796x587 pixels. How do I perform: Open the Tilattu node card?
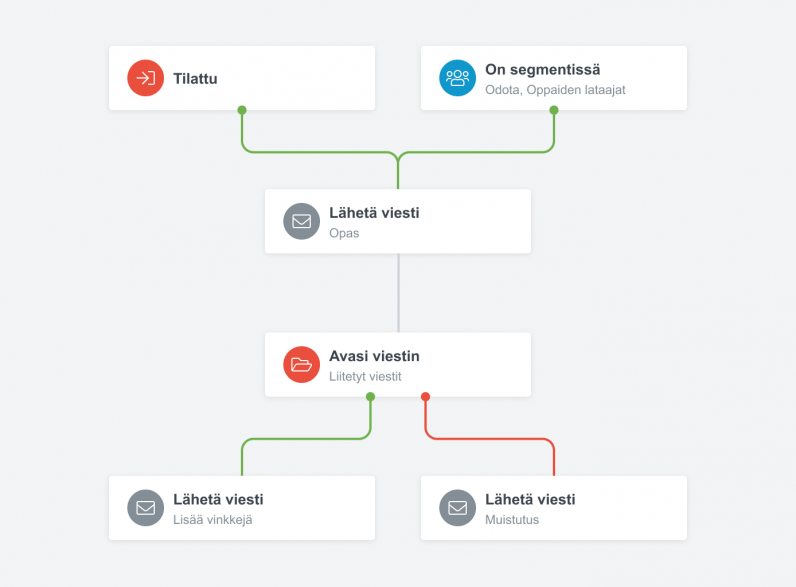coord(242,78)
